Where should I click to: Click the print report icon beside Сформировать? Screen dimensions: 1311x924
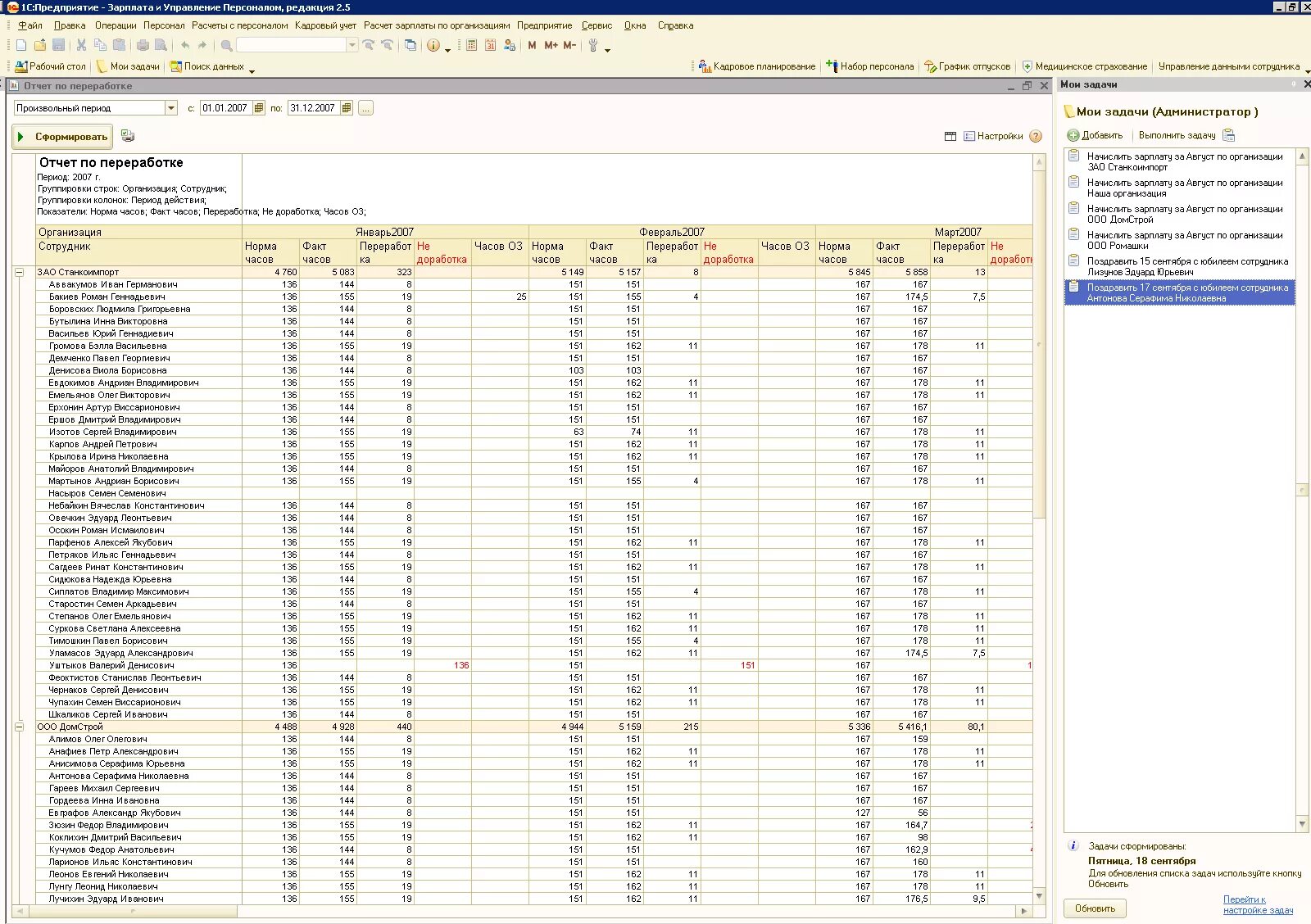(127, 136)
